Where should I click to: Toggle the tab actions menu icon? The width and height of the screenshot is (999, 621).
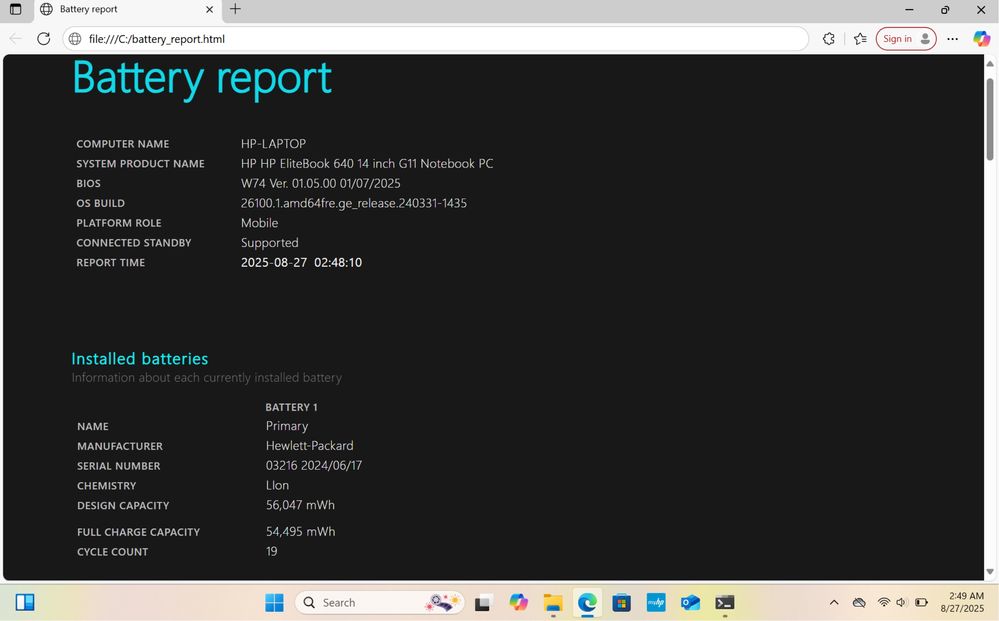(x=16, y=9)
